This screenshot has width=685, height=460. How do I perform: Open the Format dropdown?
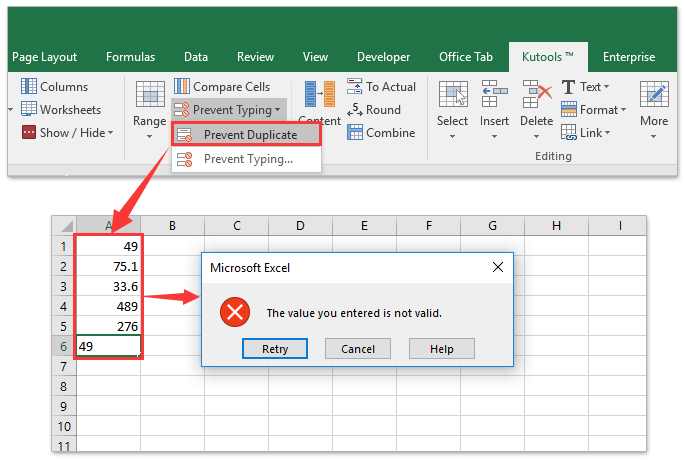pos(594,109)
